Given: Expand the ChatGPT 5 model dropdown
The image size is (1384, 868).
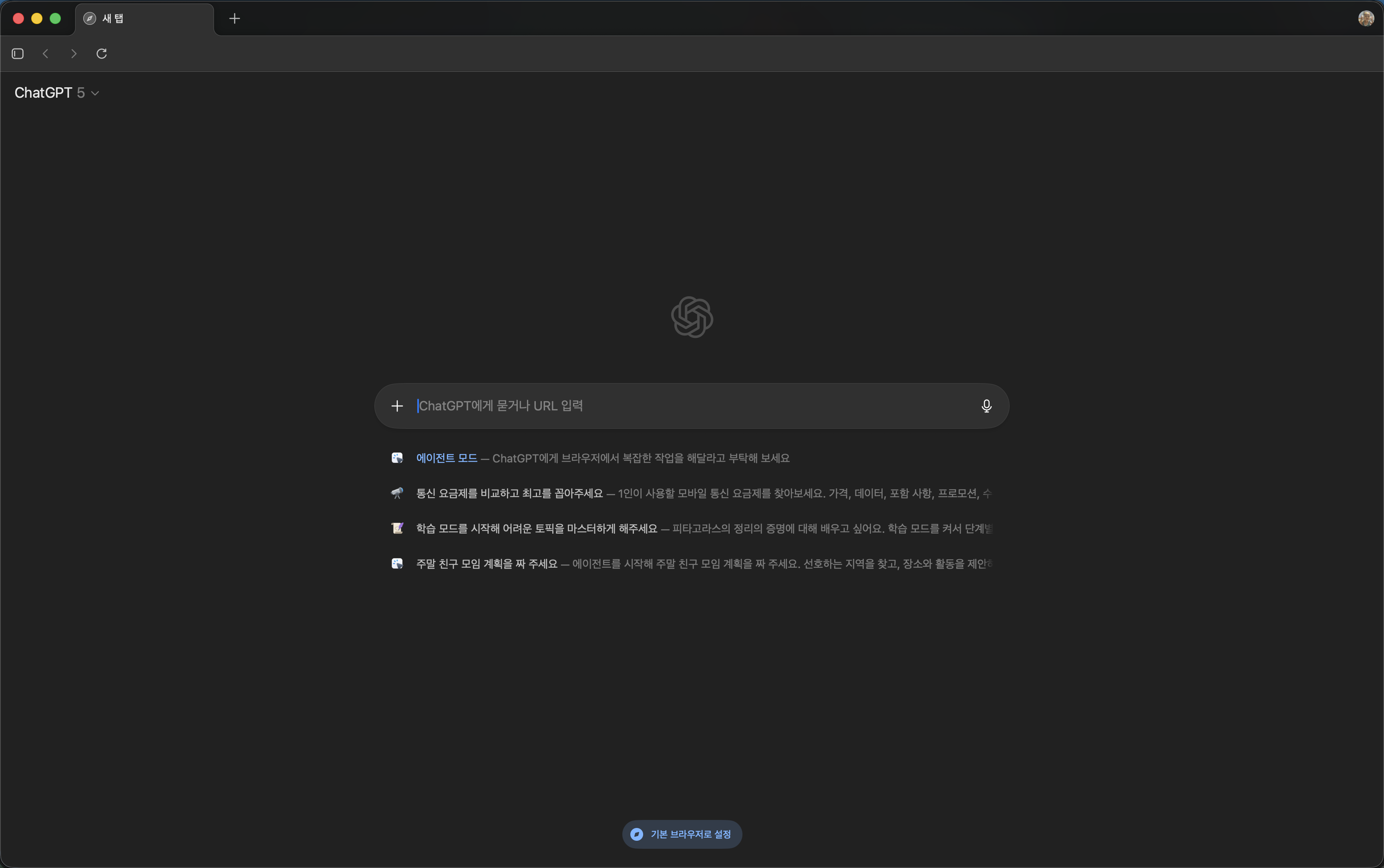Looking at the screenshot, I should pos(50,93).
